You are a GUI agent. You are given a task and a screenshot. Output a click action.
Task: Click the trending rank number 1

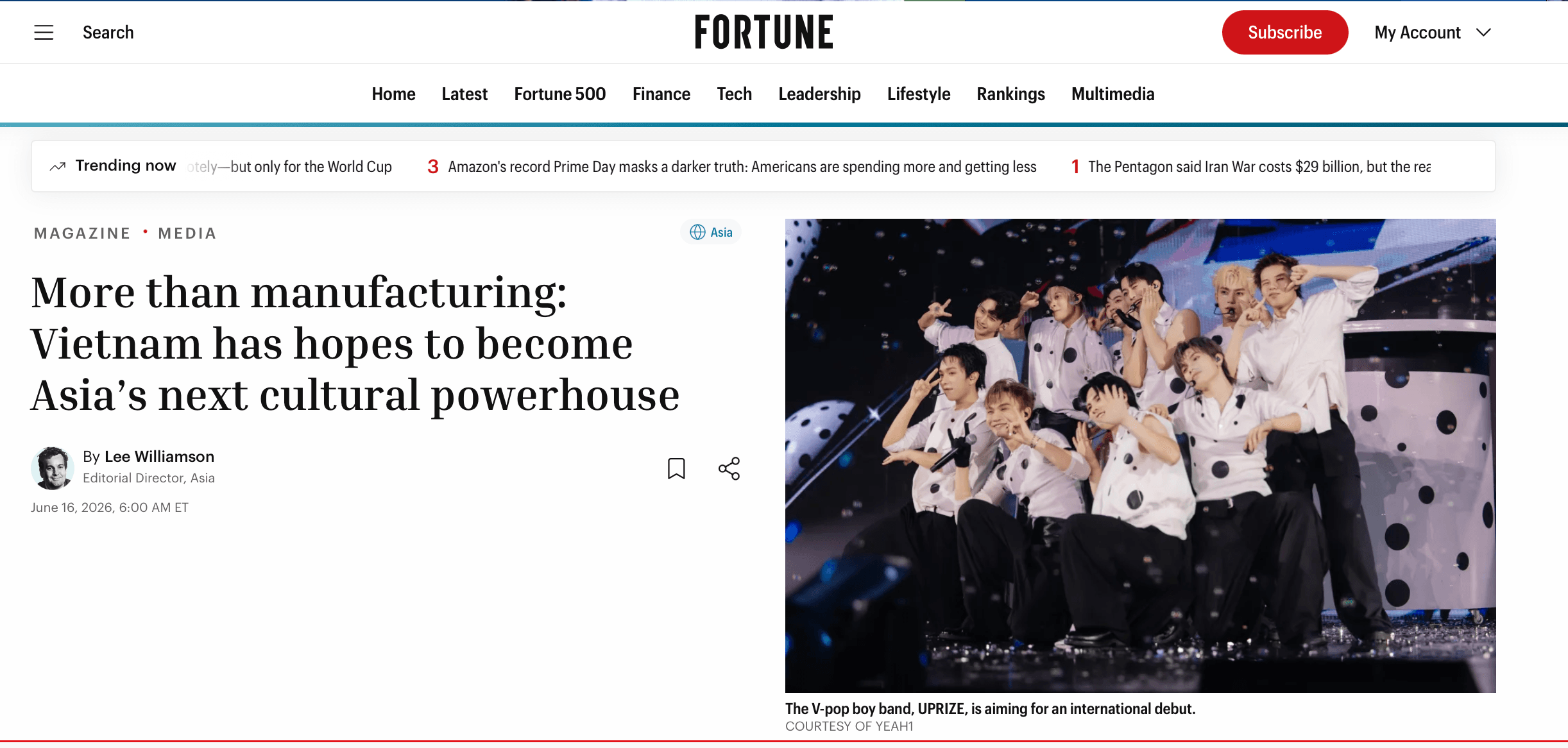click(x=1075, y=167)
